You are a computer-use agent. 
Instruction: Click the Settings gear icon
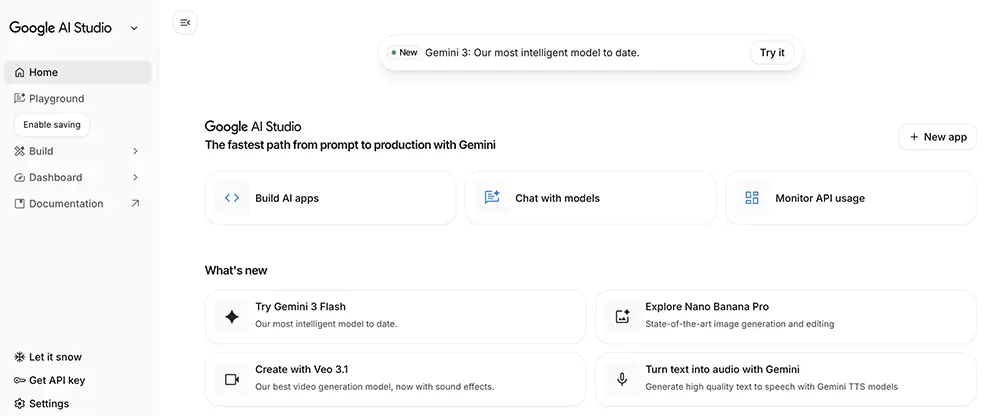pos(20,404)
